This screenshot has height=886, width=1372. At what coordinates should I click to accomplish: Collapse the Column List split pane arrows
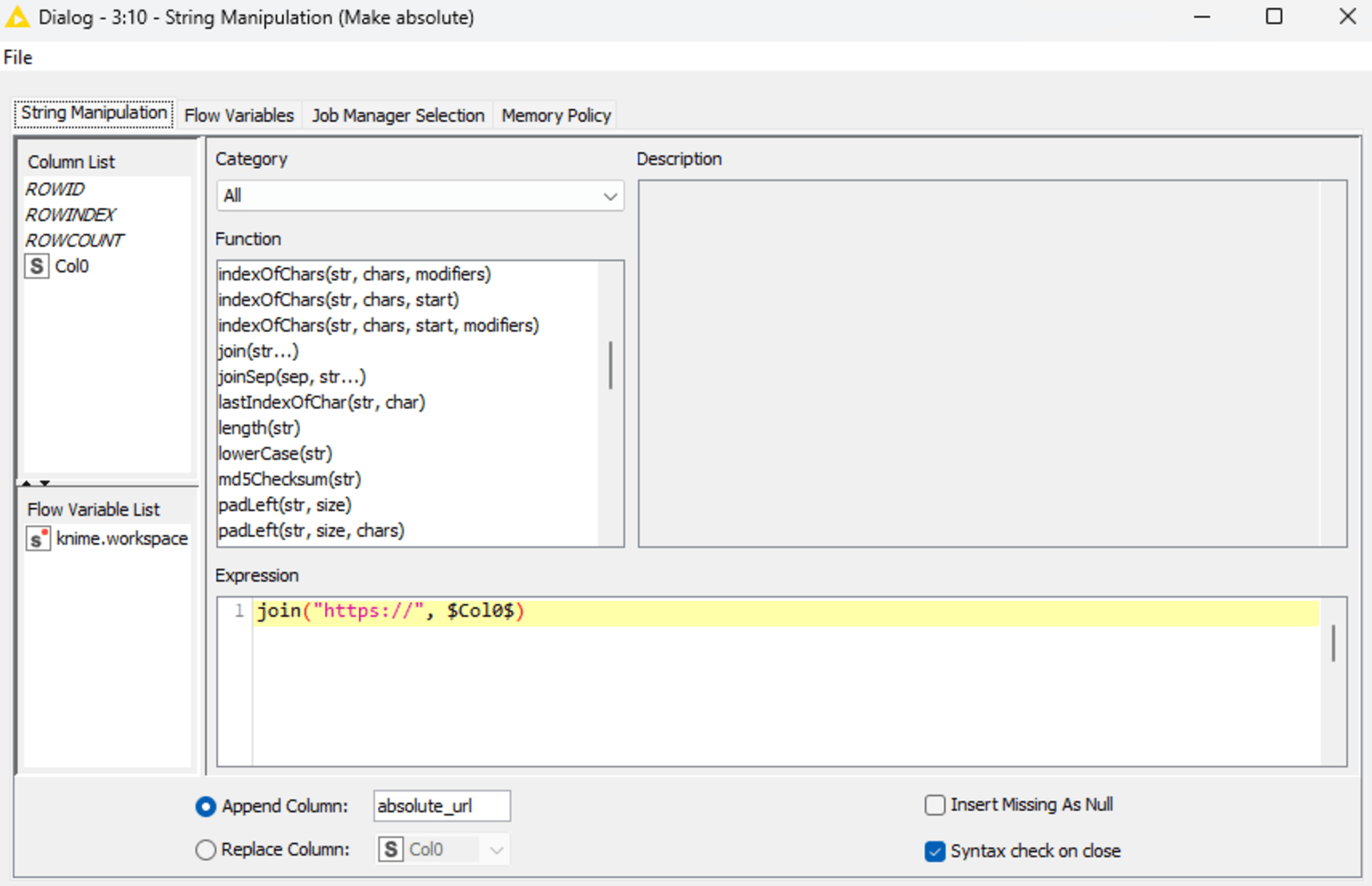click(x=36, y=482)
